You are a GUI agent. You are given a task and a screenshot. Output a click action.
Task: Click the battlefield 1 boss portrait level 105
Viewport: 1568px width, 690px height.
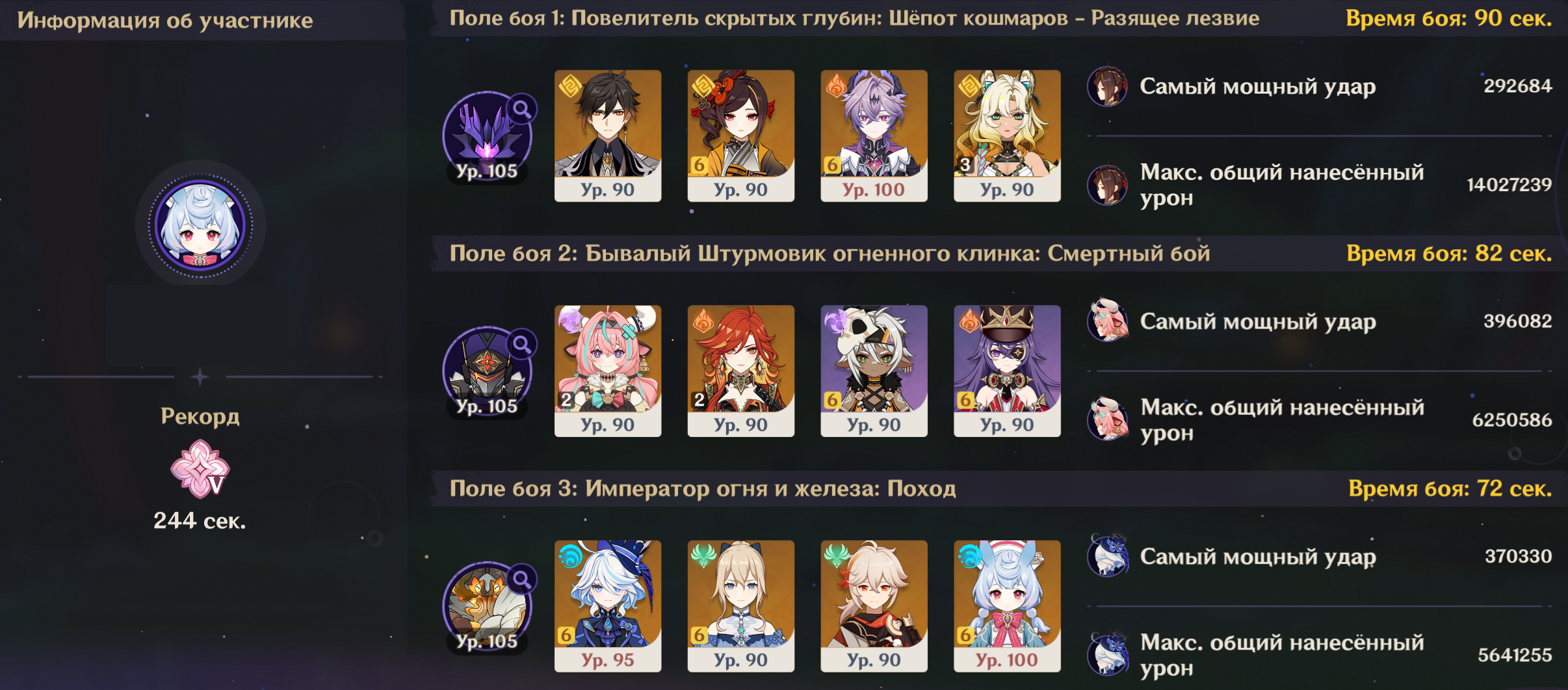tap(487, 137)
